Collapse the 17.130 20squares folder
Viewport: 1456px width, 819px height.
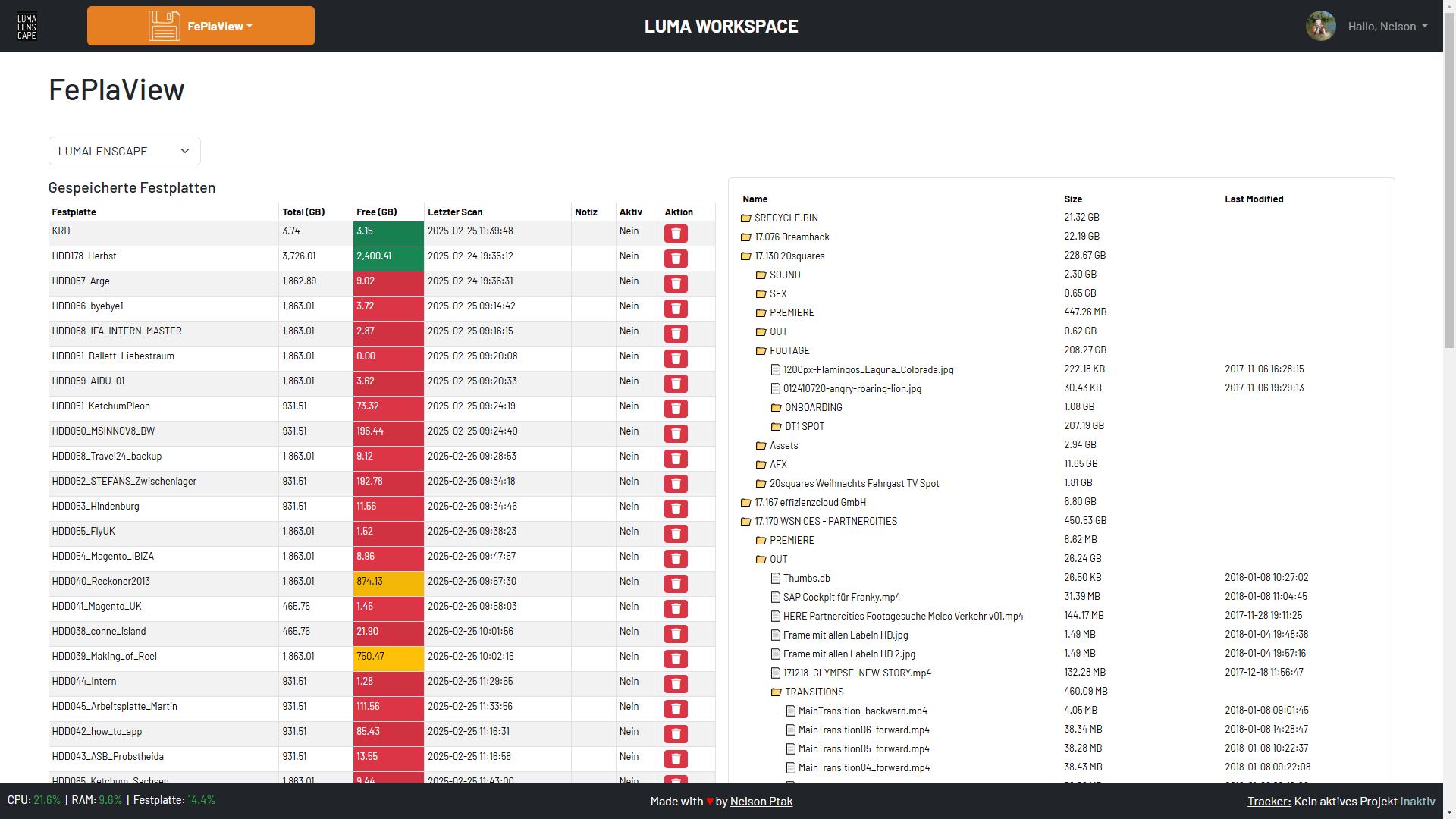click(789, 256)
